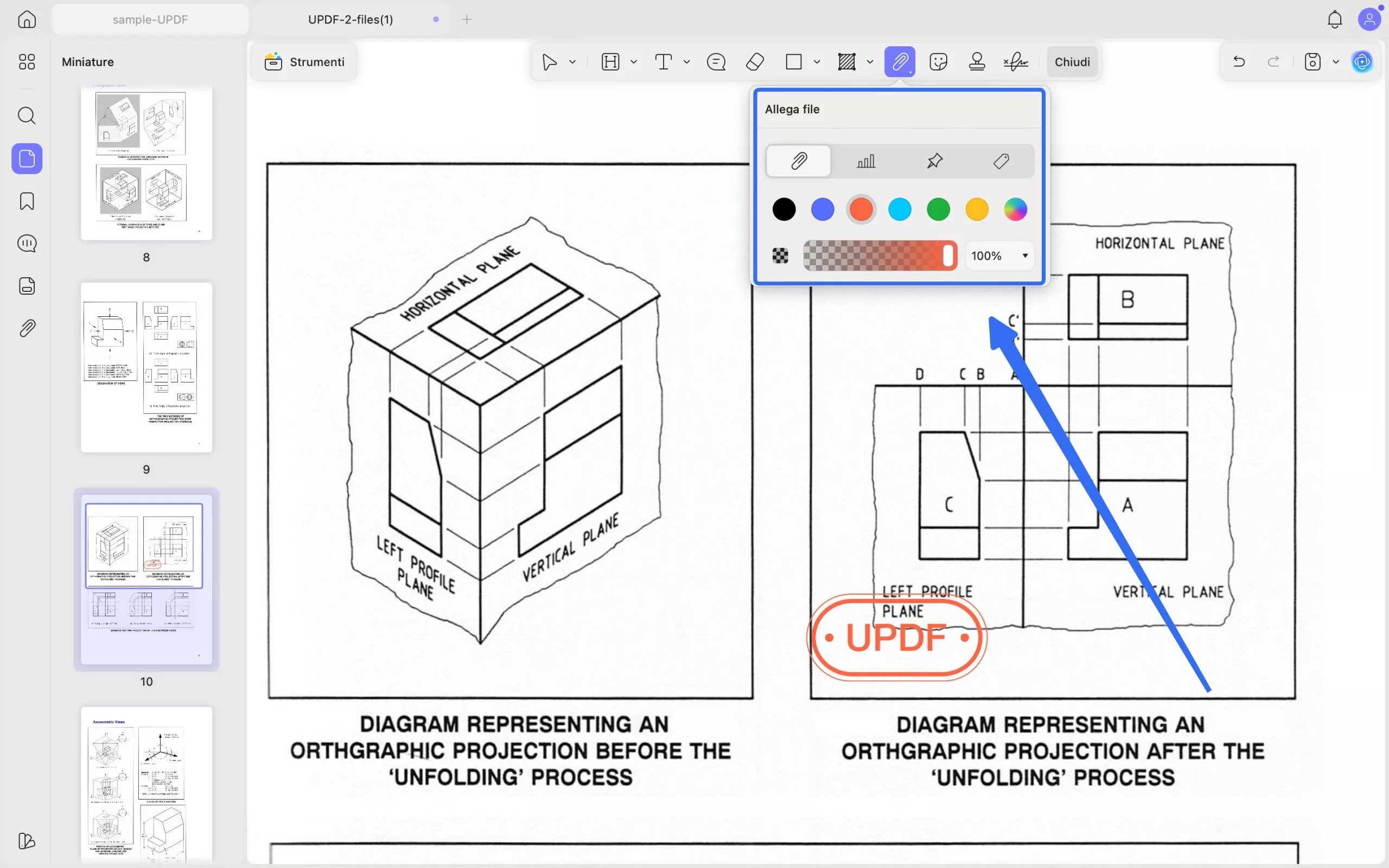1389x868 pixels.
Task: Switch to the sample-UPDF tab
Action: click(150, 20)
